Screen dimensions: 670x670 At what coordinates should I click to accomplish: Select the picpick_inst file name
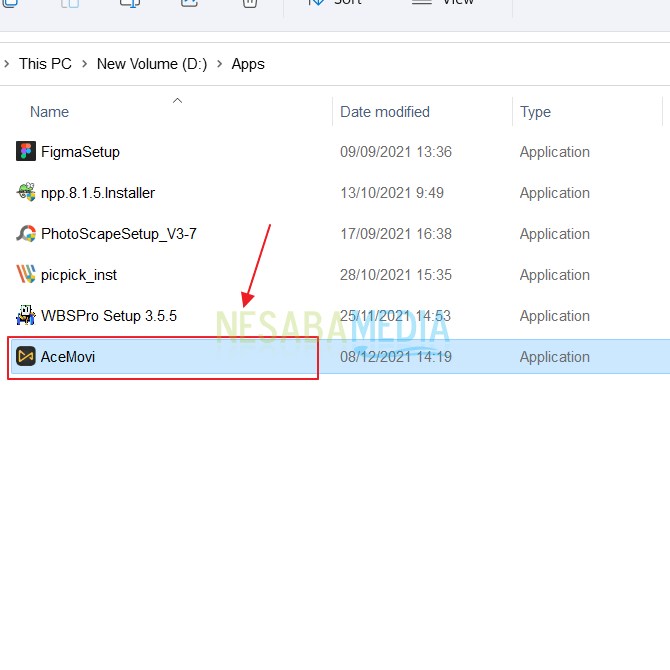coord(79,275)
